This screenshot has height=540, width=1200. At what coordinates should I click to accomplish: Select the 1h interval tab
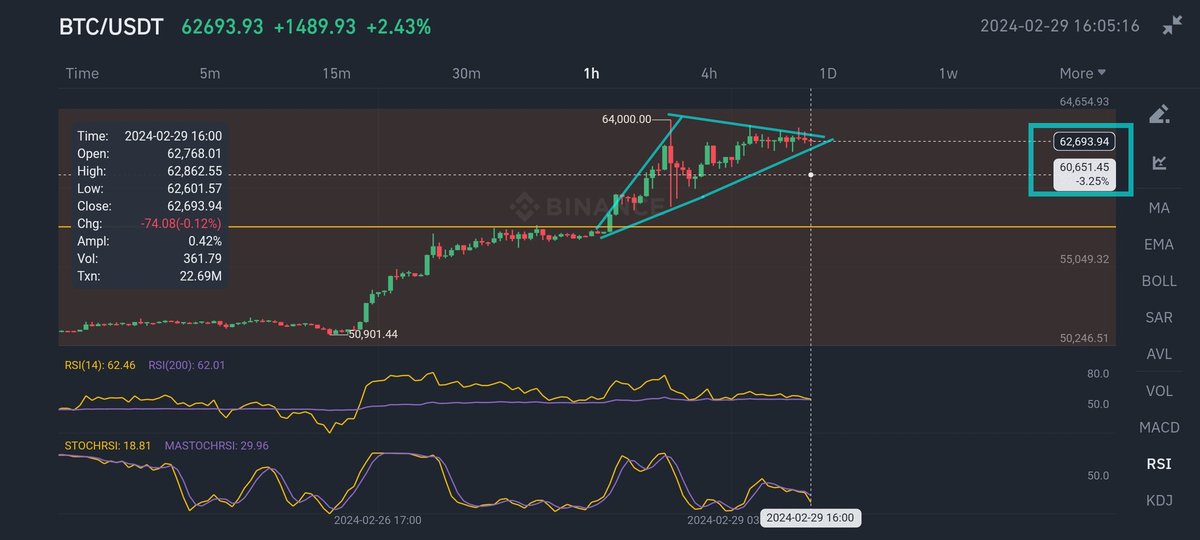click(592, 73)
